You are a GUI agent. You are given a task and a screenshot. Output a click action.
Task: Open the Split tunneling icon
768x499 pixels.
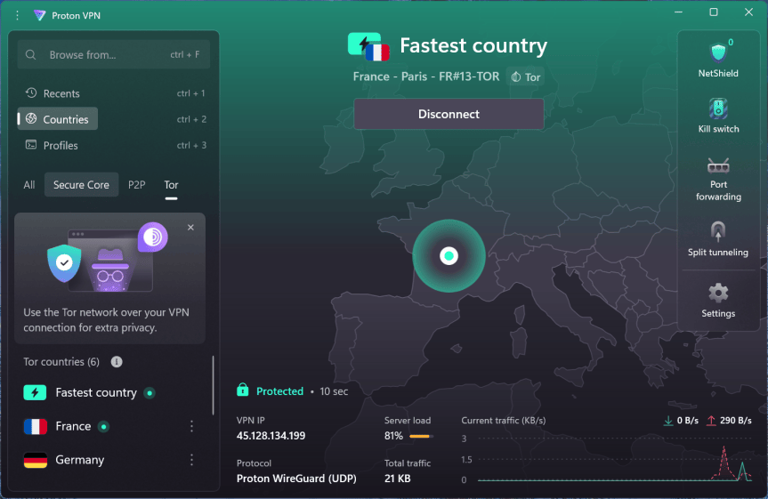click(718, 231)
